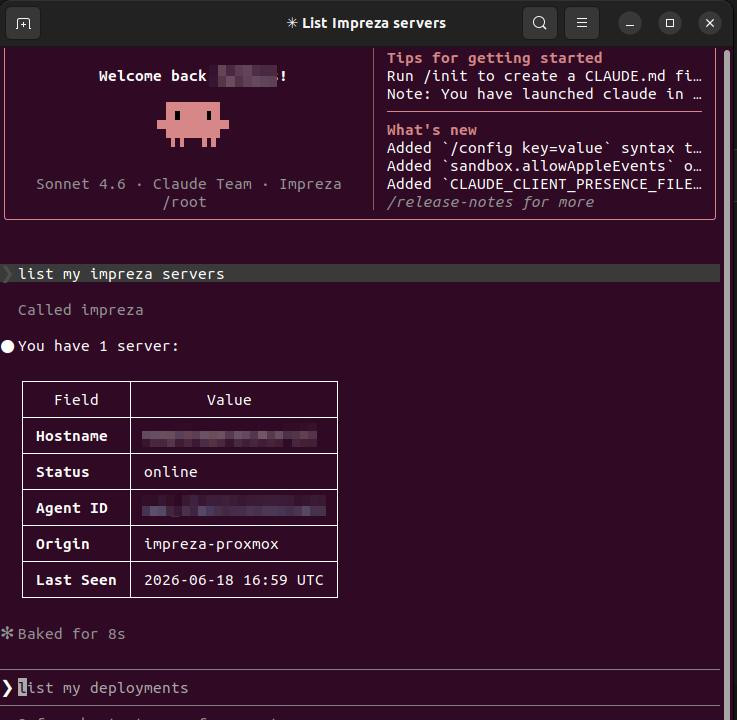Image resolution: width=737 pixels, height=720 pixels.
Task: Open the terminal search
Action: pyautogui.click(x=540, y=23)
